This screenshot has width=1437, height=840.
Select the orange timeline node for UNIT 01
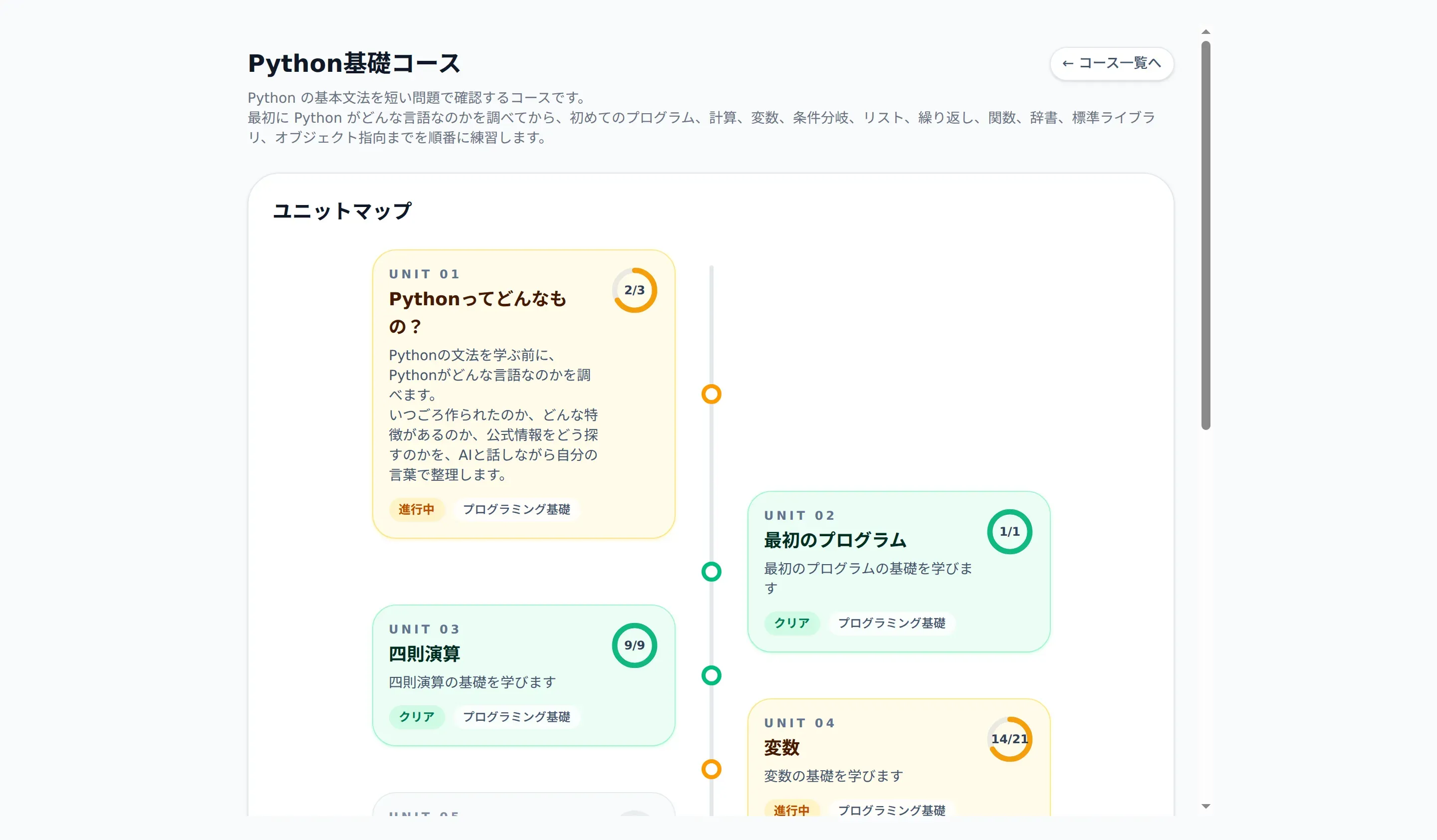tap(711, 394)
